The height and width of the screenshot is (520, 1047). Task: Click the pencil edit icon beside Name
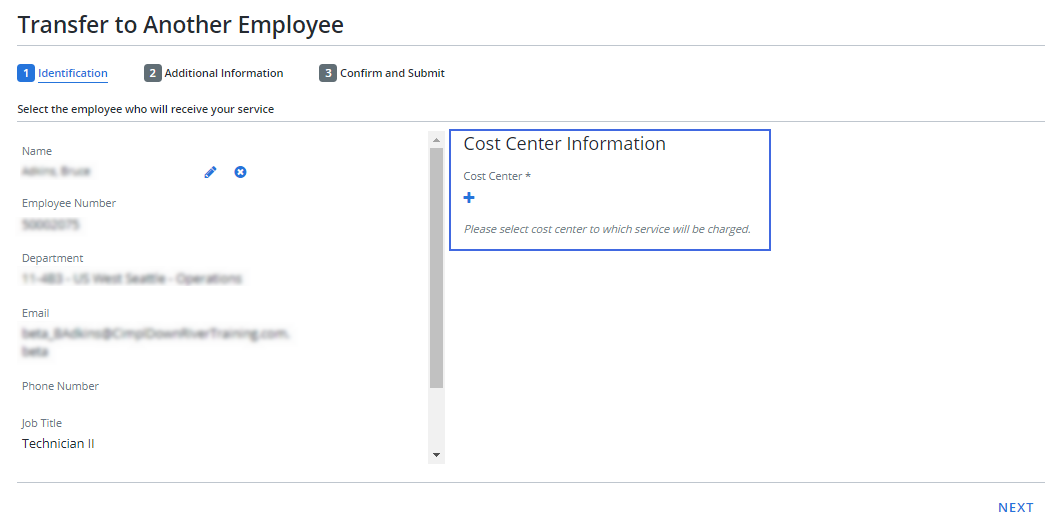tap(210, 172)
